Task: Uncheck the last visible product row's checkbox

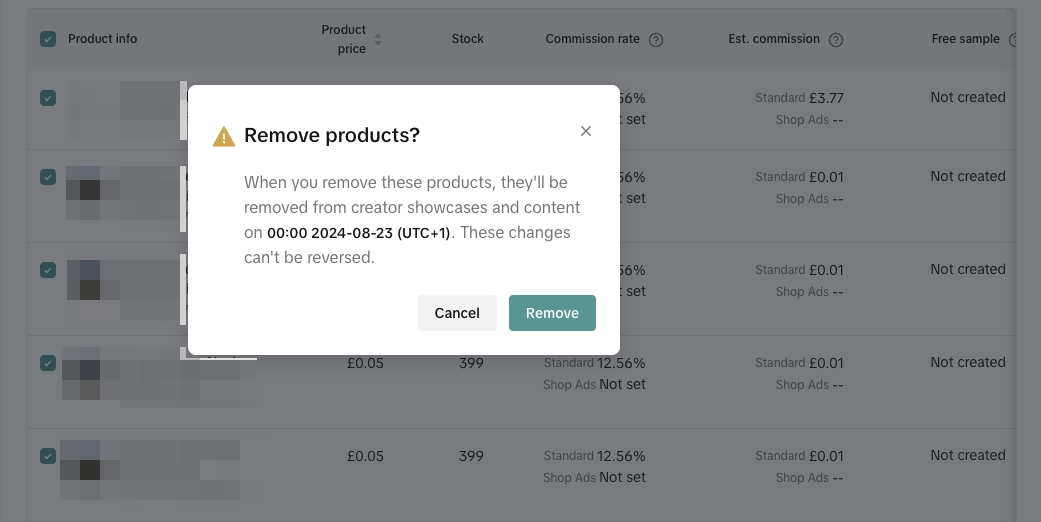Action: [x=48, y=456]
